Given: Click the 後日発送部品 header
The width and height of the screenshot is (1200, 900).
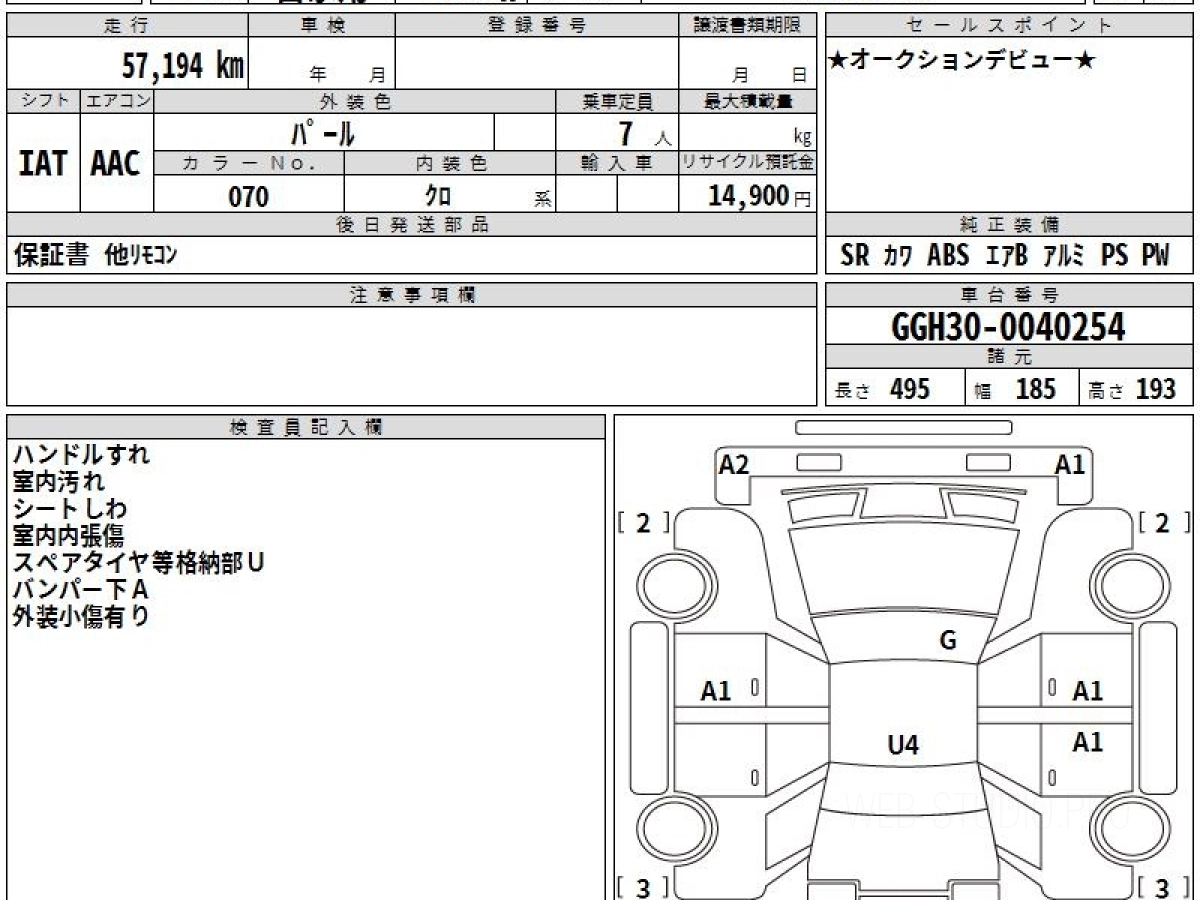Looking at the screenshot, I should [x=411, y=225].
